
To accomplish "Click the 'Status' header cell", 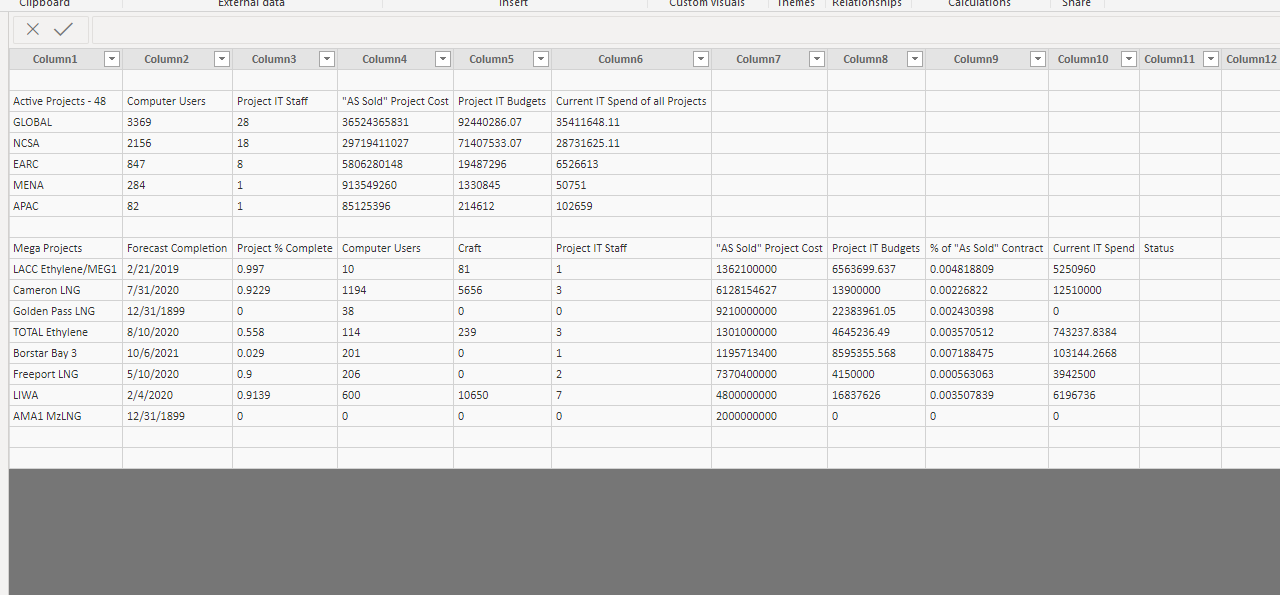I will (1180, 248).
